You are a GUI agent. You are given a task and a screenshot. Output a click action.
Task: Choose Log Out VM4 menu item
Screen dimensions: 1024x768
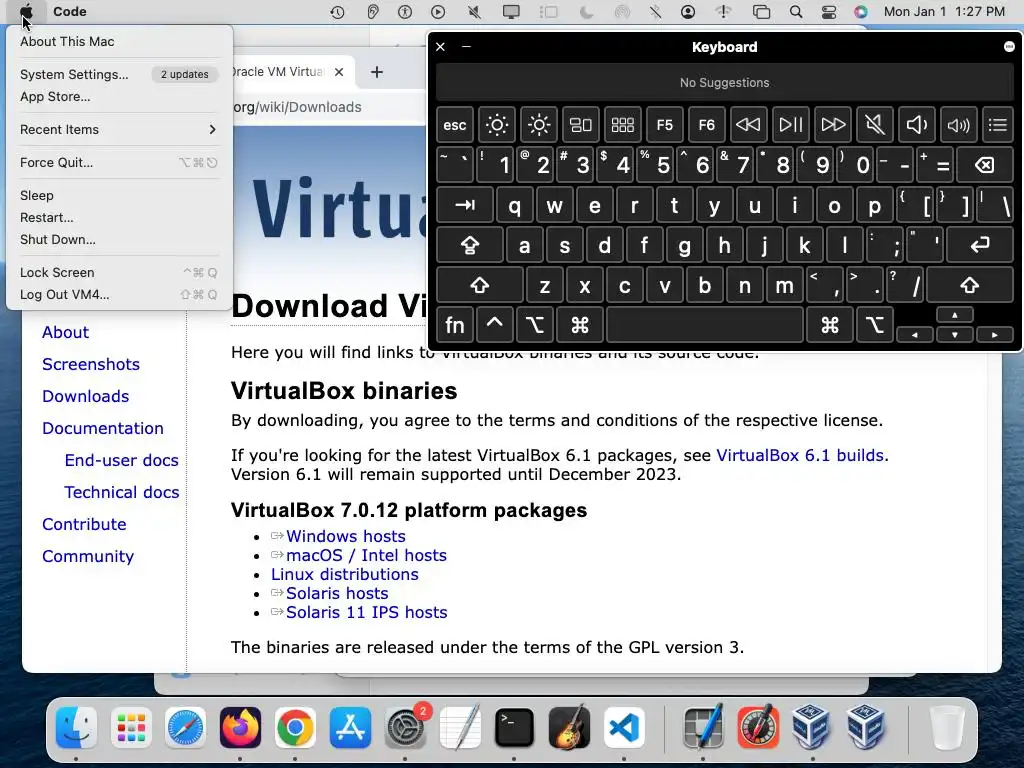(x=119, y=295)
